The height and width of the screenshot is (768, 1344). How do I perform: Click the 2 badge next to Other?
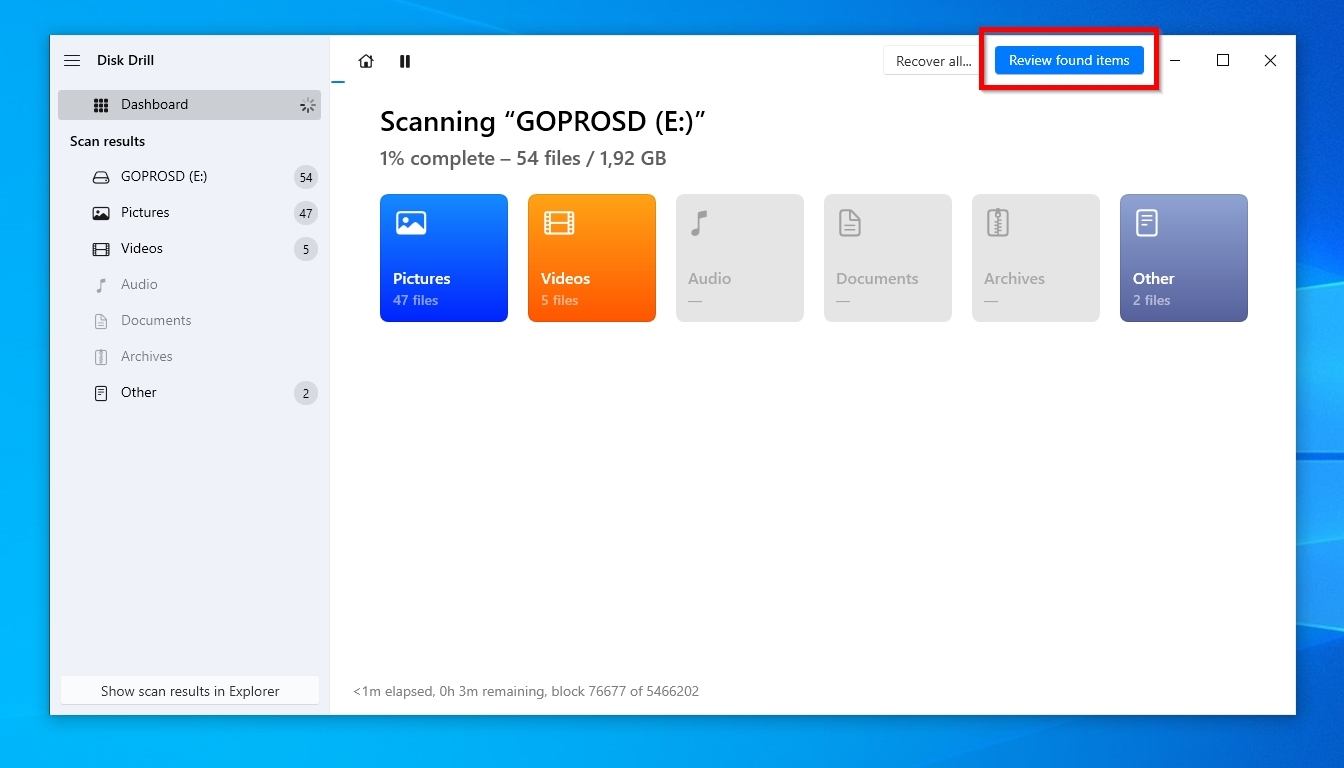coord(306,393)
